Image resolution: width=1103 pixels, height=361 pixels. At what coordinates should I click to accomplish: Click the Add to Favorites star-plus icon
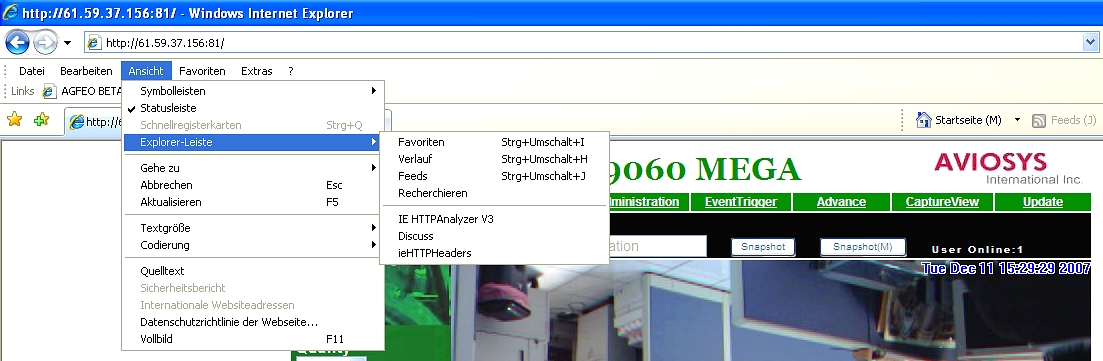42,120
